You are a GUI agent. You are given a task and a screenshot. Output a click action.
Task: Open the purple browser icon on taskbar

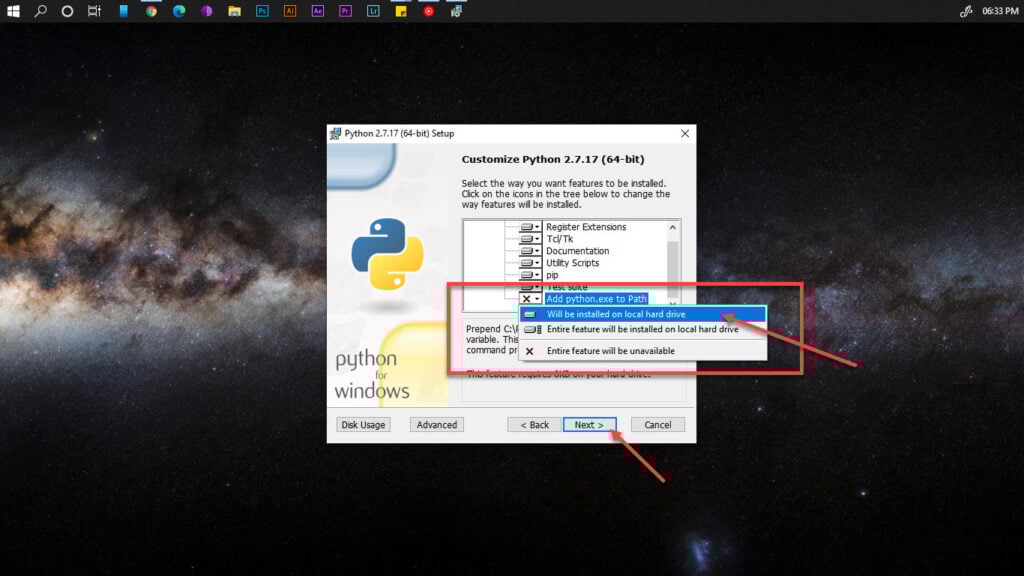[206, 11]
